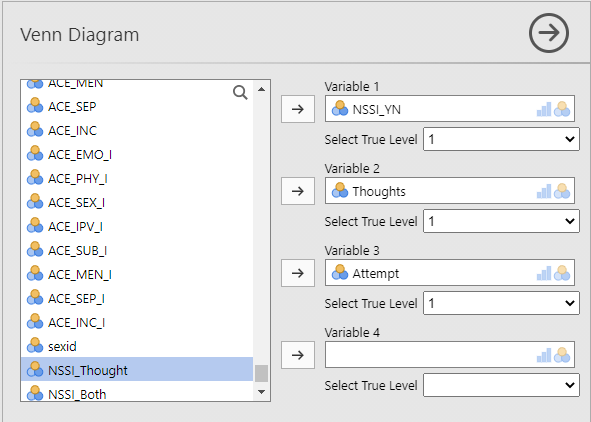The image size is (591, 422).
Task: Click the arrow button beside Variable 2
Action: 298,191
